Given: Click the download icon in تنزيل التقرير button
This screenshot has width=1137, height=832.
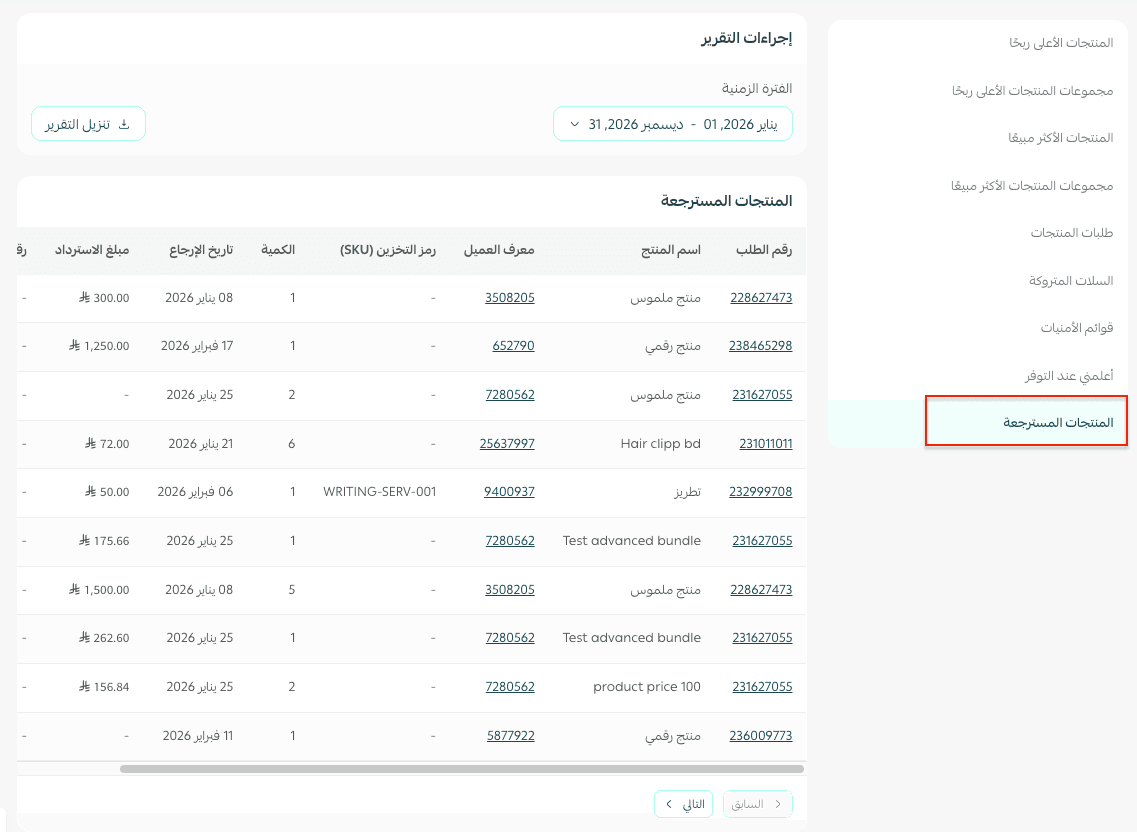Looking at the screenshot, I should (124, 125).
